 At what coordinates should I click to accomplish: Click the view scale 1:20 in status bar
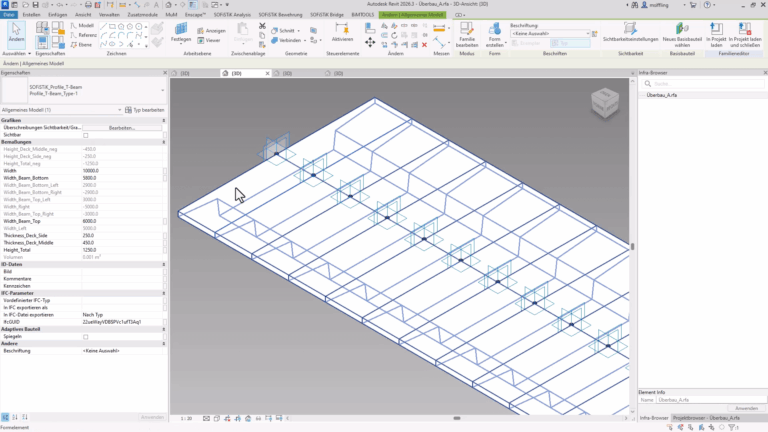point(186,419)
